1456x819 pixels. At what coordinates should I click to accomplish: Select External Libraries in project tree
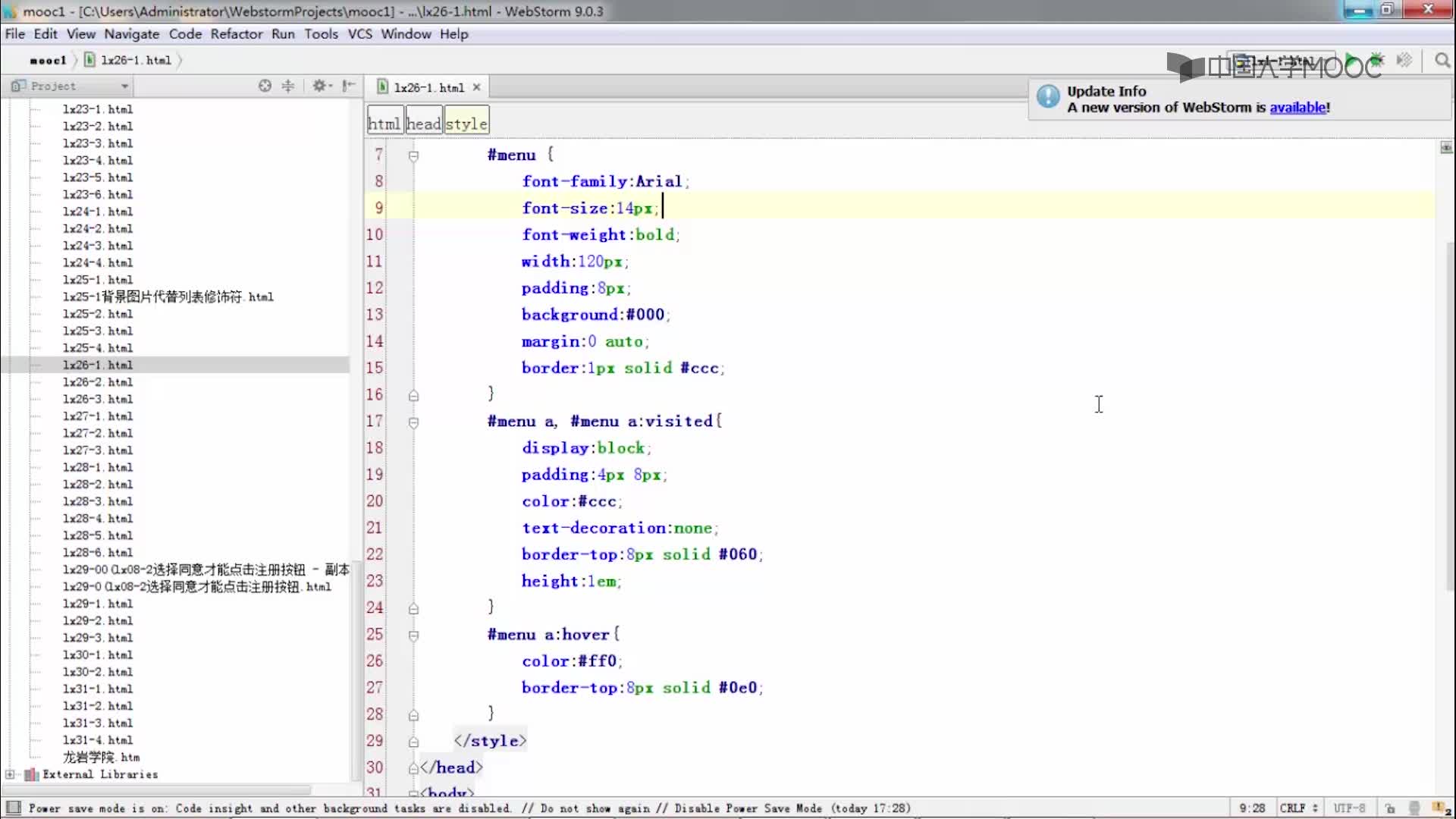100,774
